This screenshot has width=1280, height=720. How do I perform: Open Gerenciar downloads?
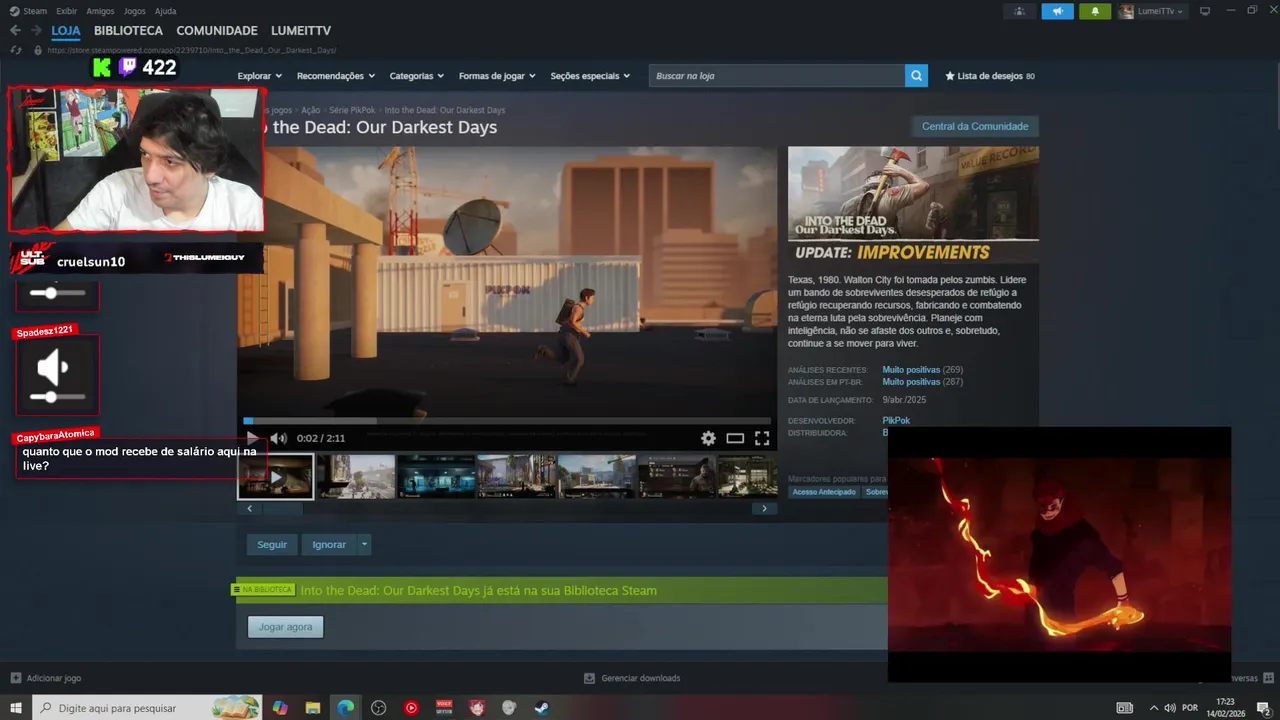(x=632, y=678)
